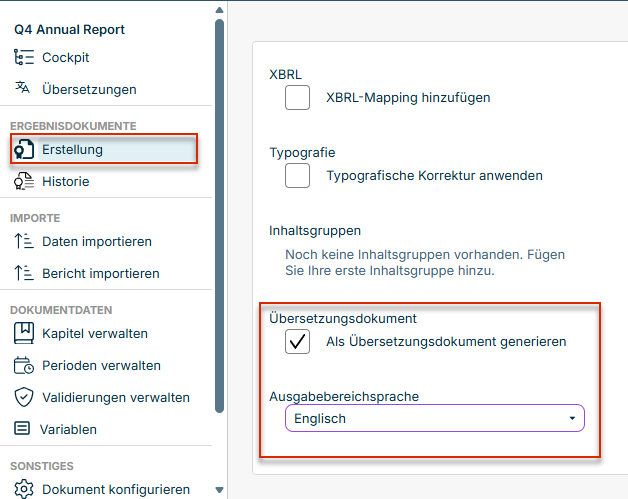Viewport: 628px width, 499px height.
Task: Click the Erstellung document certificate icon
Action: pos(24,149)
